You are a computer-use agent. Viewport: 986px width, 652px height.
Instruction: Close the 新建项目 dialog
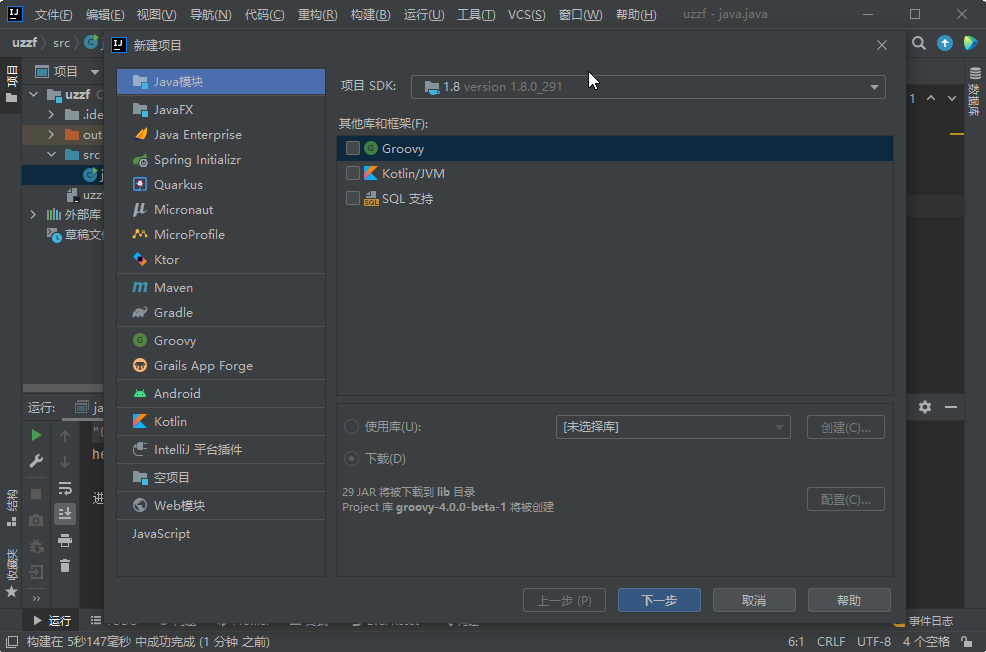coord(882,45)
